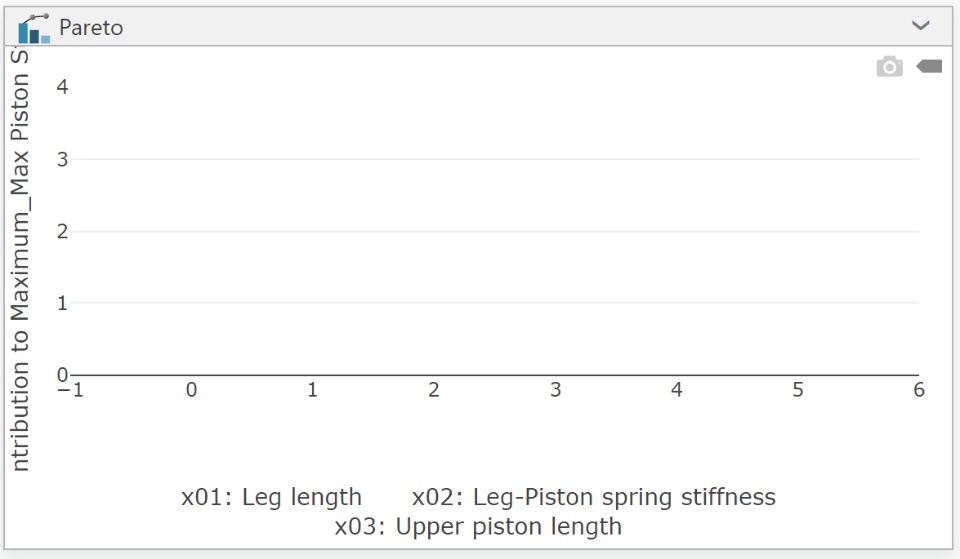Select x02: Leg-Piston spring stiffness legend entry
The width and height of the screenshot is (960, 559).
(x=594, y=497)
